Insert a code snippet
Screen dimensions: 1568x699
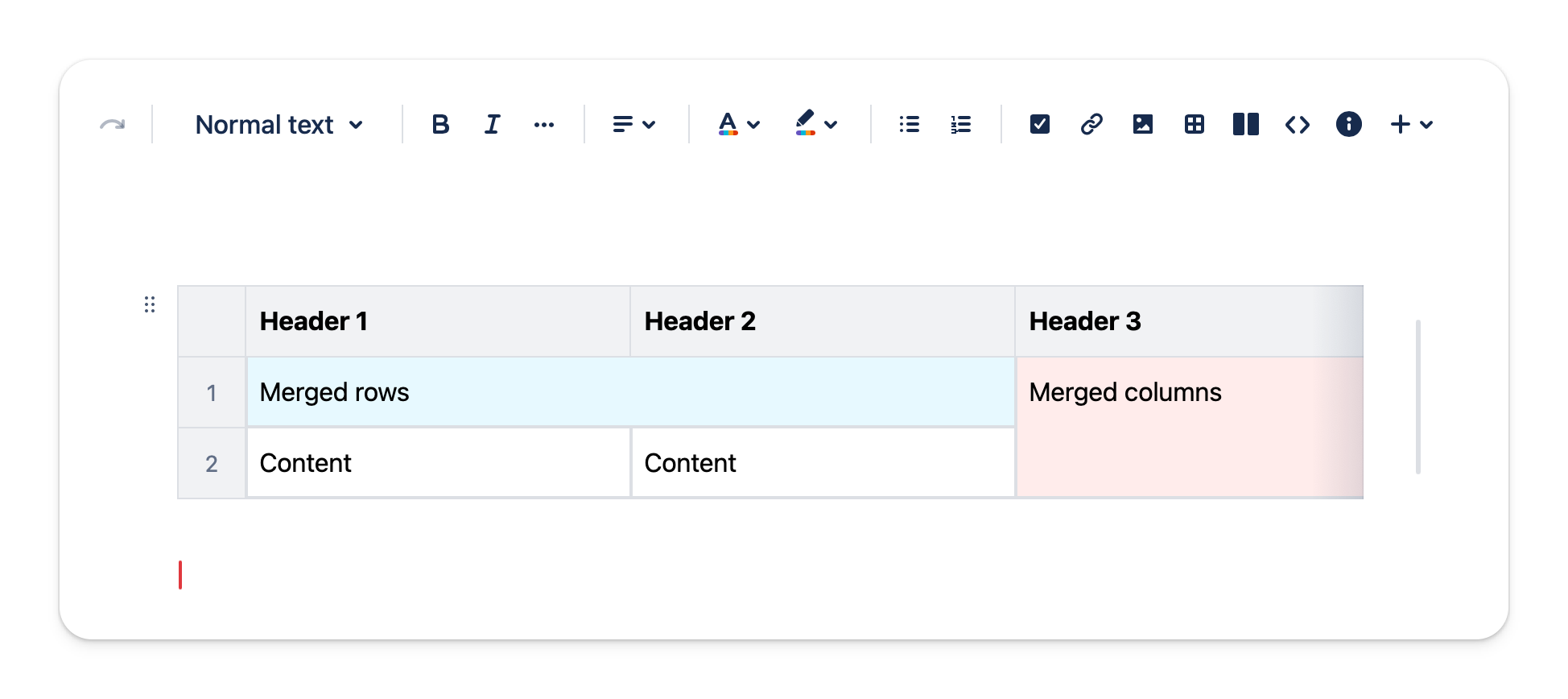(1297, 125)
